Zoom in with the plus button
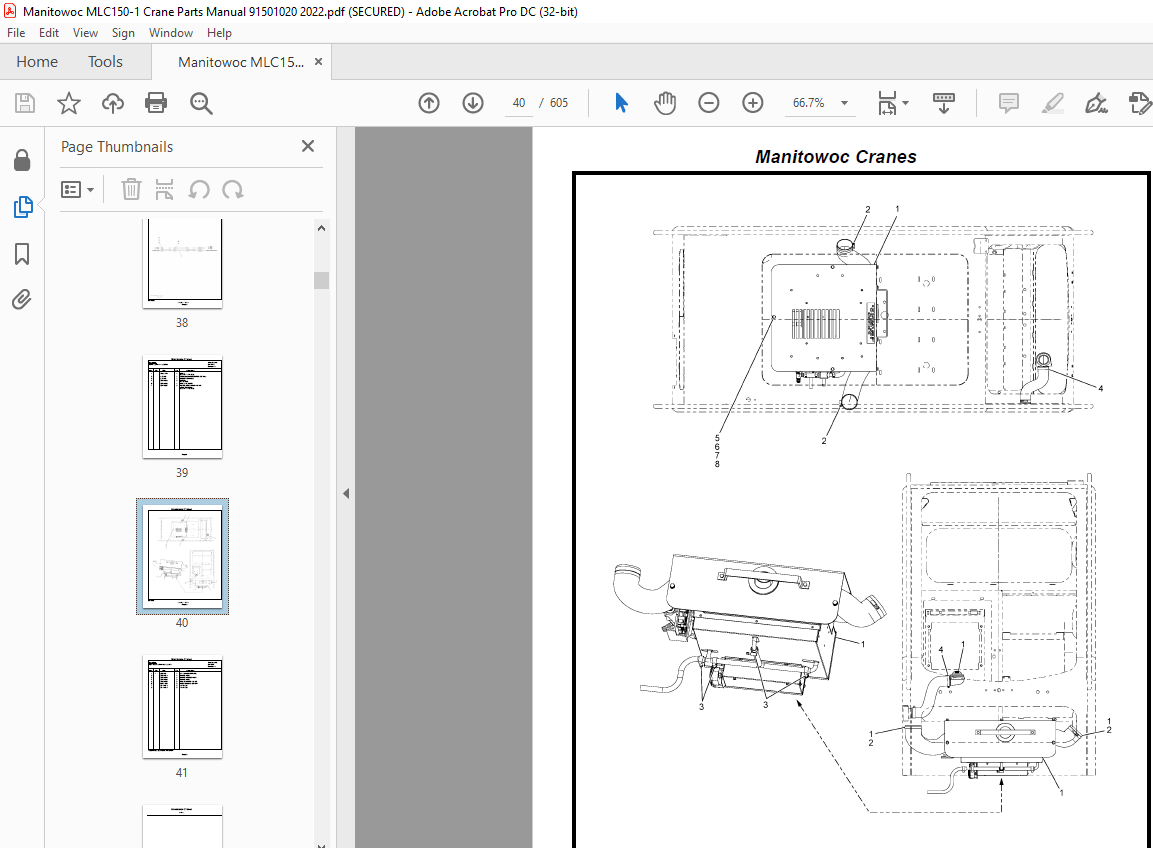 coord(753,103)
